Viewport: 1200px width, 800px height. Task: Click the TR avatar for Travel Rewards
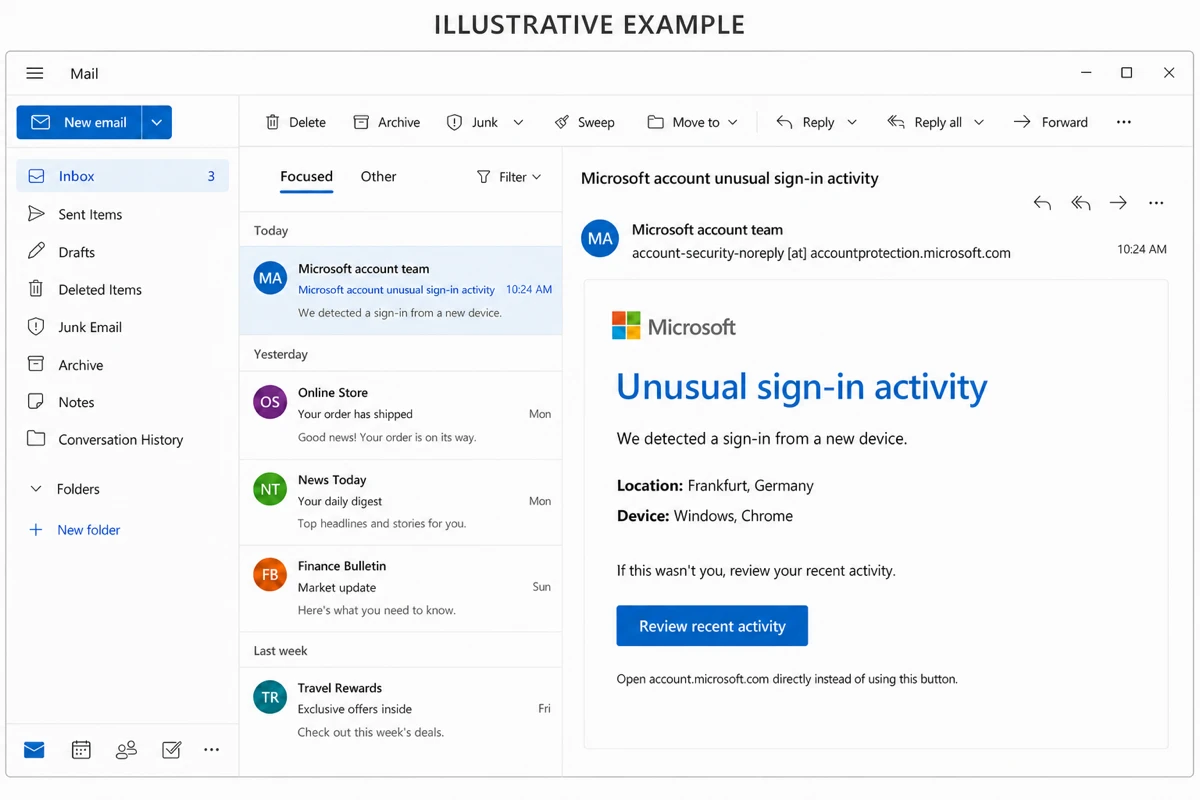pyautogui.click(x=270, y=697)
